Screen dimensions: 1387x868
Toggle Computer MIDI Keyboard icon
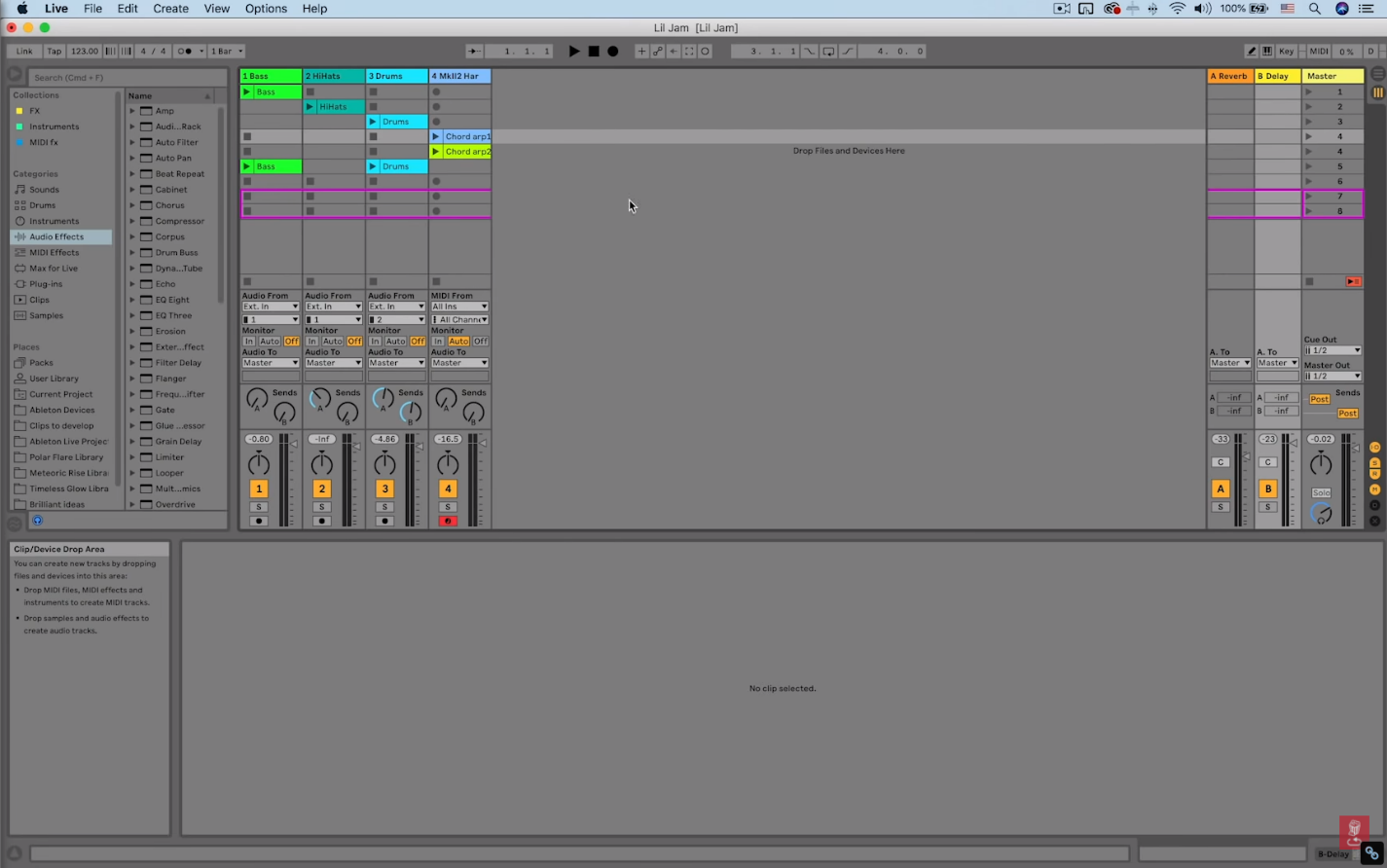(1267, 52)
